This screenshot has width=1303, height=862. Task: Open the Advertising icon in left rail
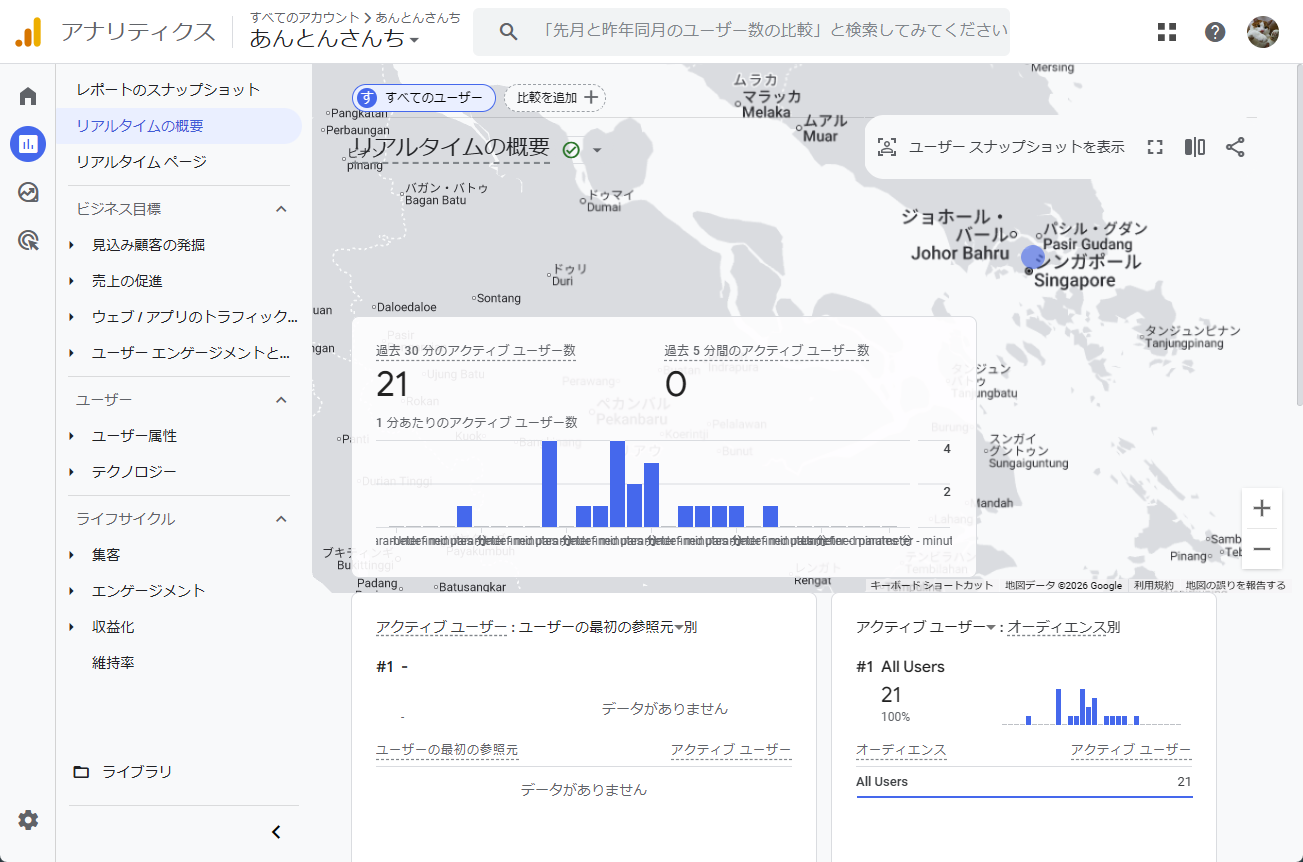pyautogui.click(x=28, y=240)
